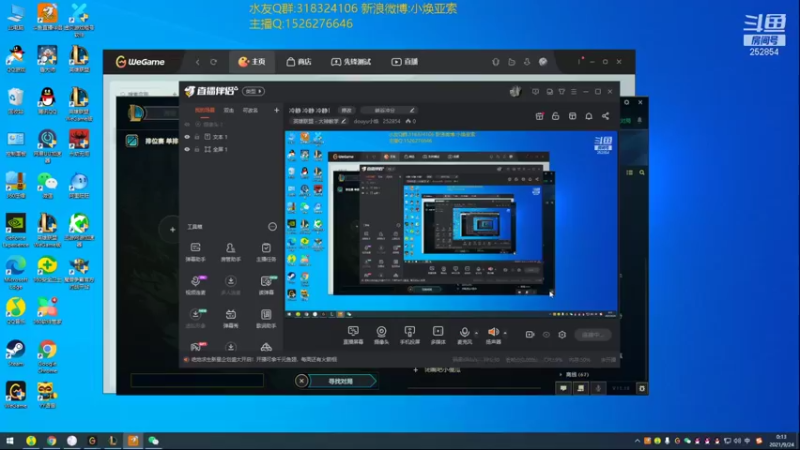800x450 pixels.
Task: Hide the 文本 1 source with its eye
Action: tap(187, 137)
